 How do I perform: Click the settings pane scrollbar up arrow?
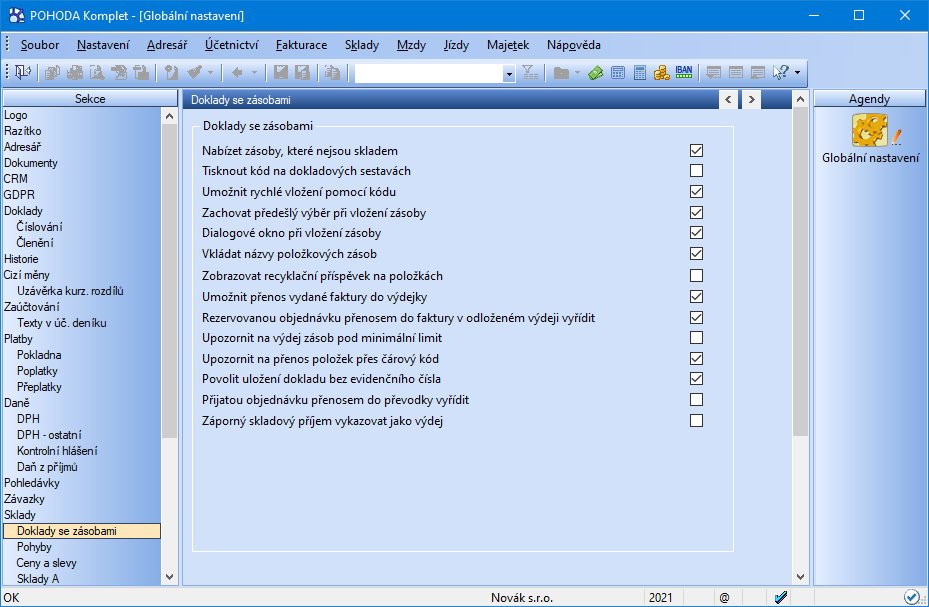(800, 99)
